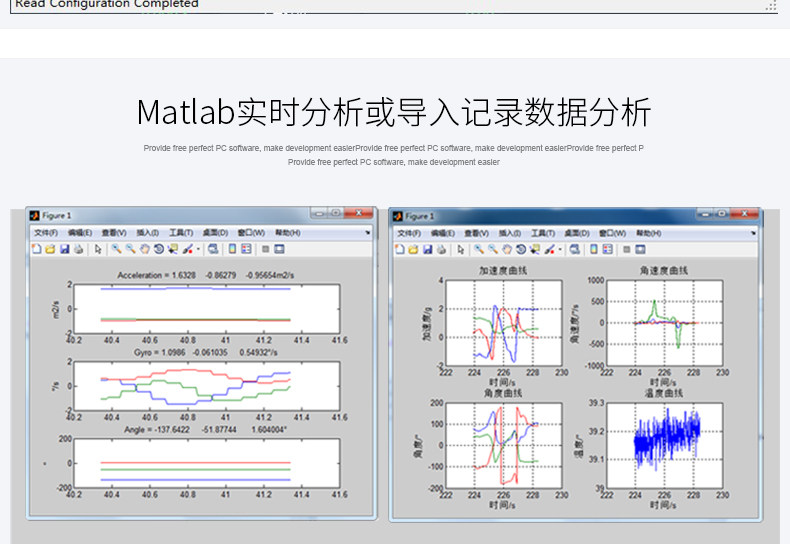Print figure icon in the Acceleration figure window

coord(79,249)
